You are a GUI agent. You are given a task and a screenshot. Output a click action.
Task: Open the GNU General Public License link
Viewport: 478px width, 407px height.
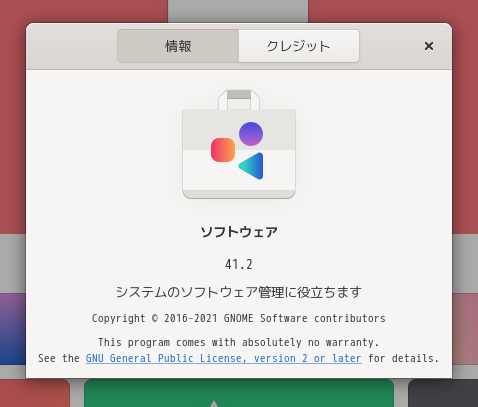click(224, 358)
